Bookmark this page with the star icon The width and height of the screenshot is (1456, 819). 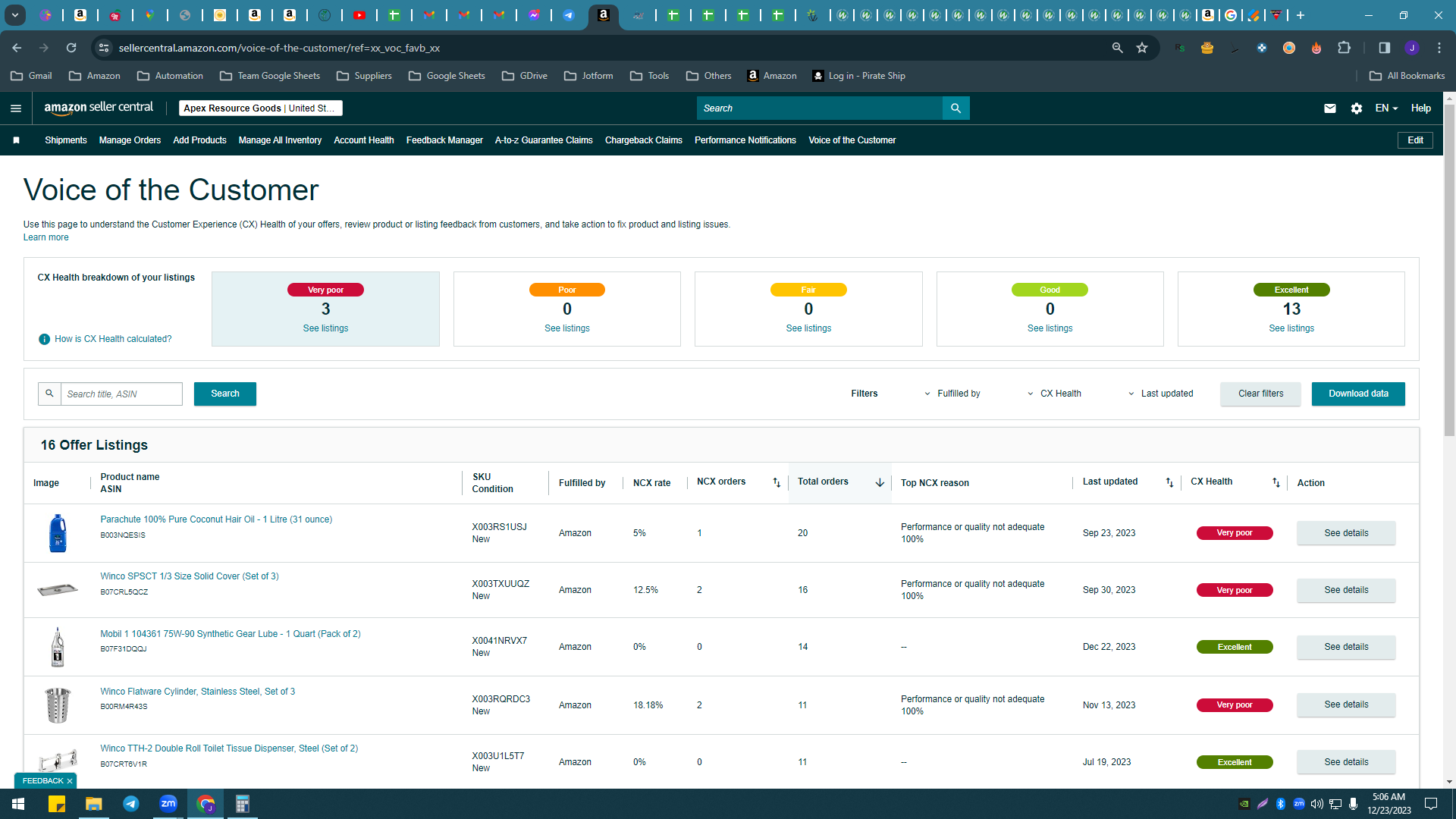(1142, 48)
